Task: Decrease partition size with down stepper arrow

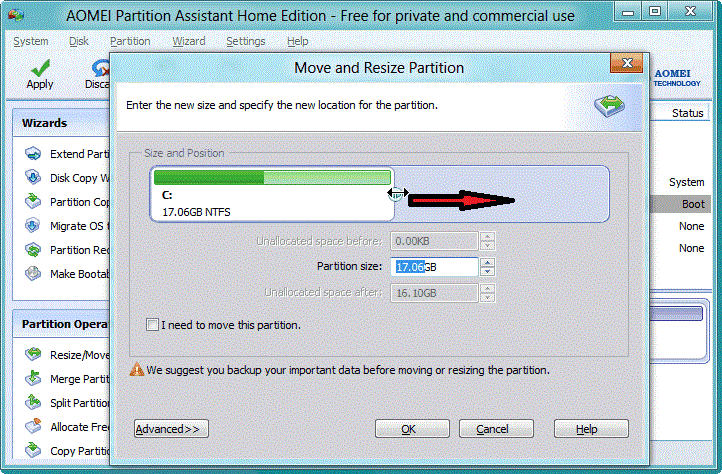Action: pyautogui.click(x=487, y=271)
